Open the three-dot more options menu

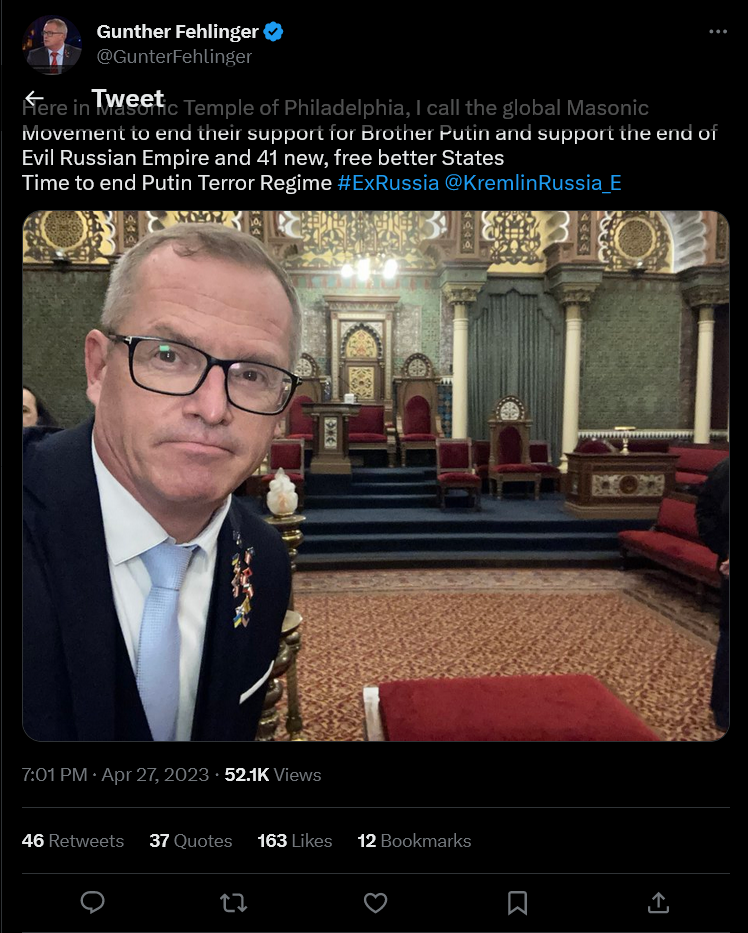coord(718,32)
